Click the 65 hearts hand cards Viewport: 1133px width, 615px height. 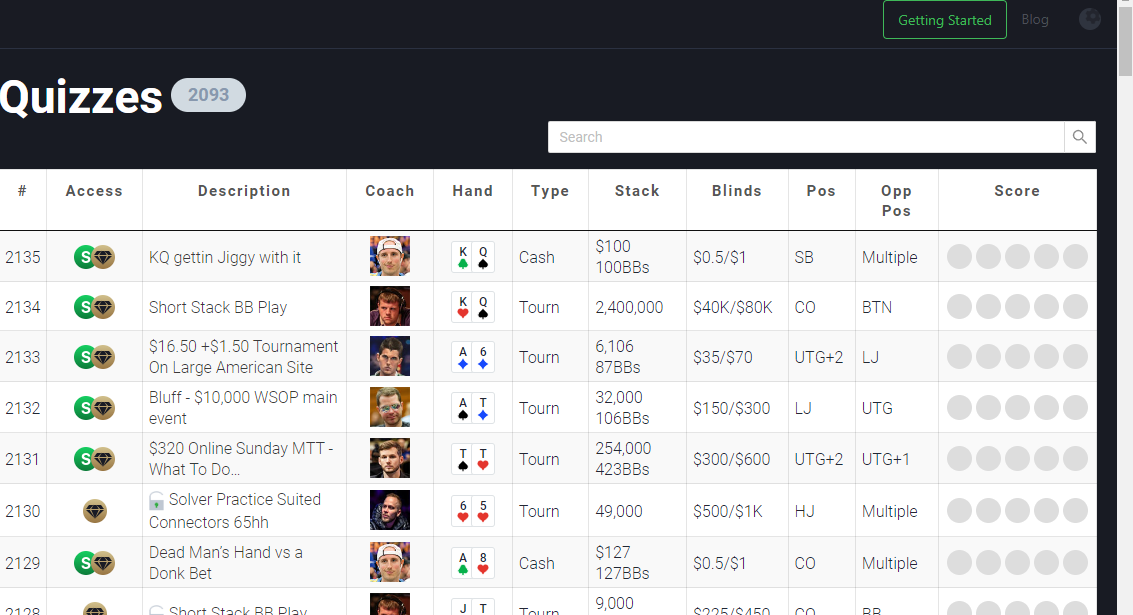tap(473, 511)
